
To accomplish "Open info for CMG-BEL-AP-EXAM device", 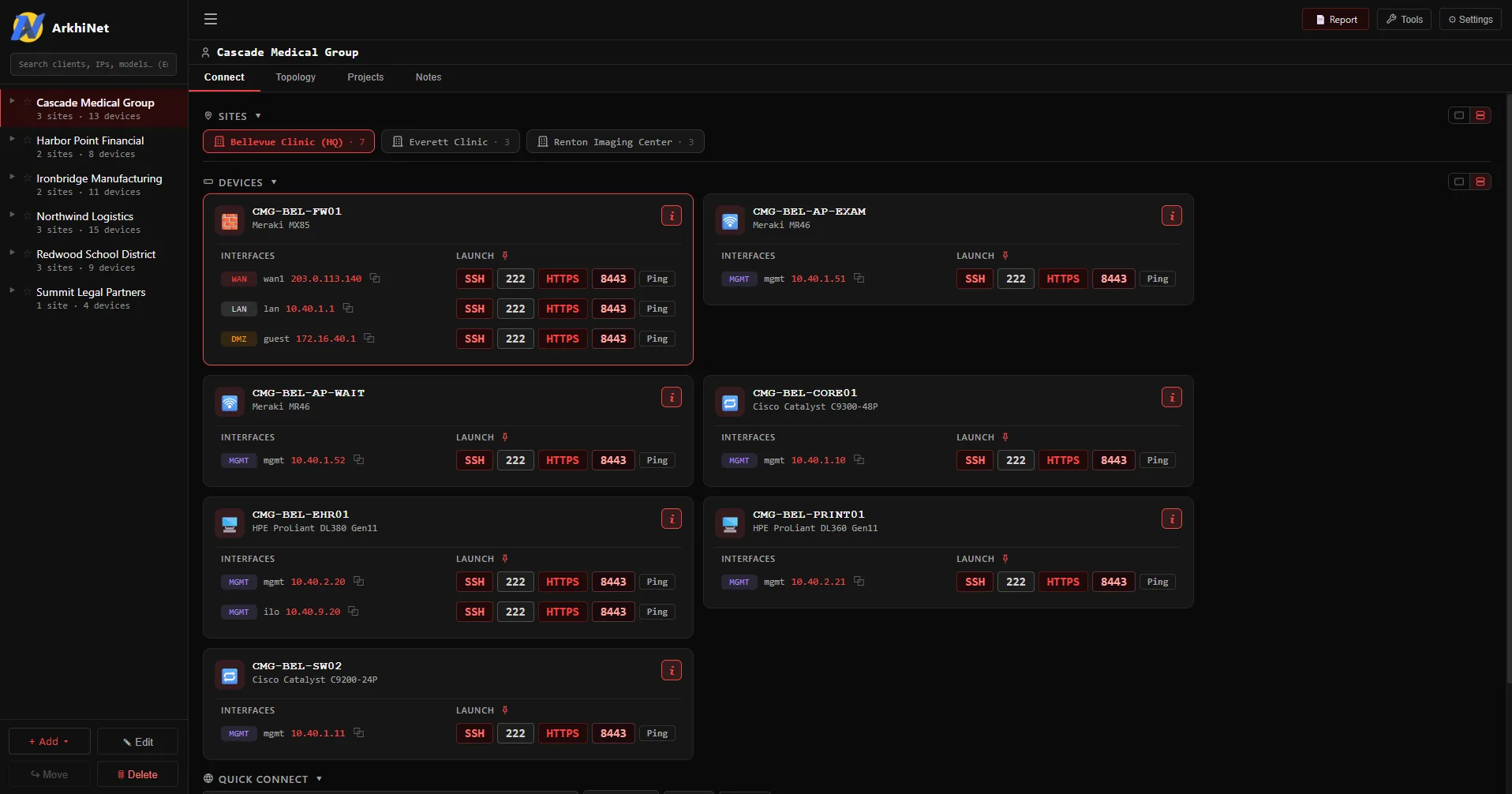I will point(1172,215).
